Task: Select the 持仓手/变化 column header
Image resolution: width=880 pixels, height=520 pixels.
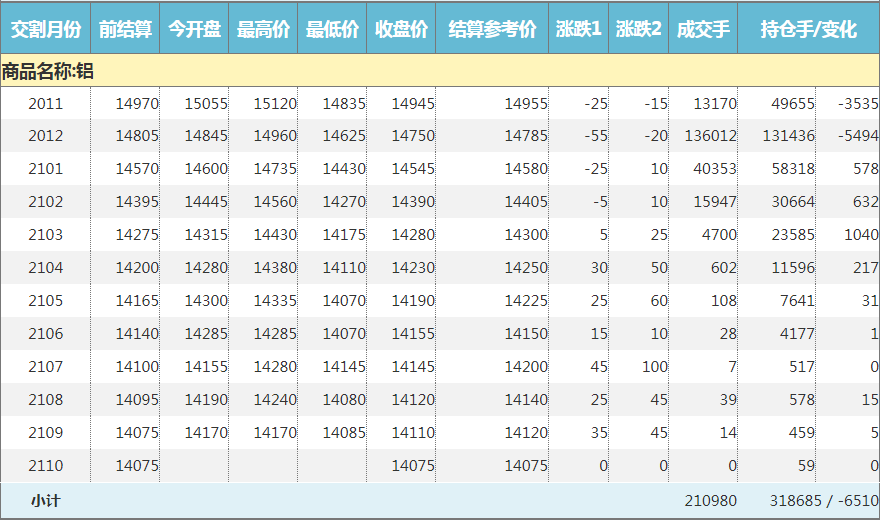Action: [808, 29]
